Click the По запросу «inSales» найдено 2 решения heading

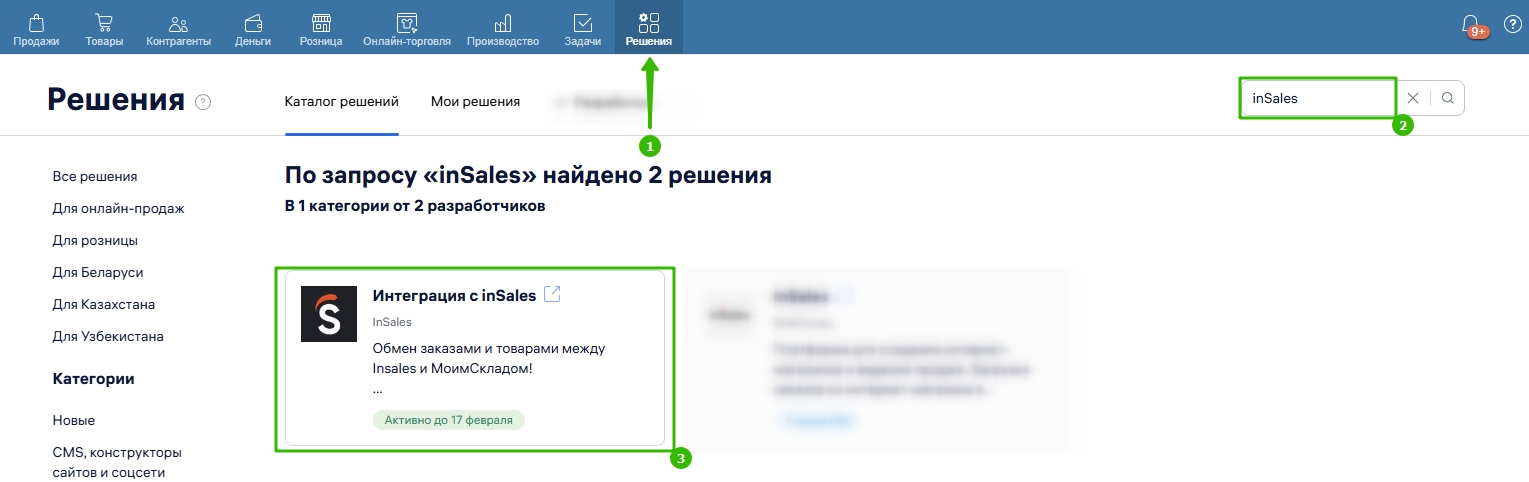coord(528,176)
